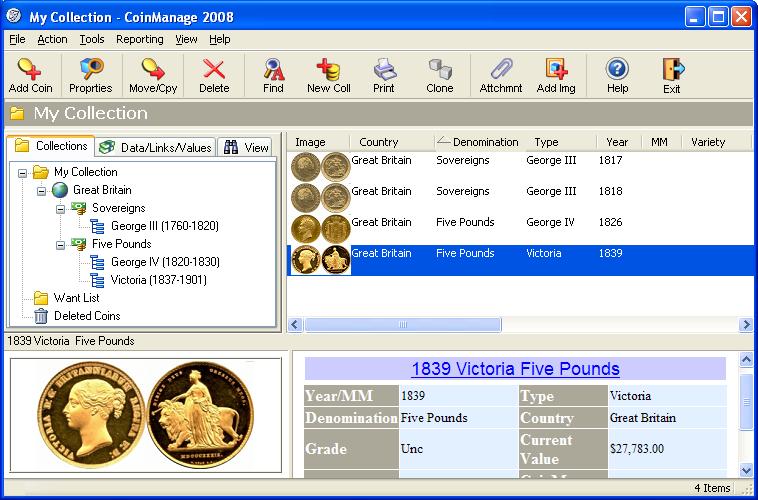Sort list by Year column header
The image size is (758, 500).
tap(618, 142)
